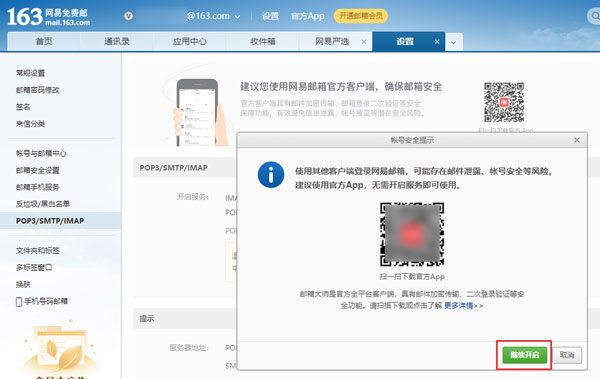Click the 服务器地址: label
The width and height of the screenshot is (600, 379).
coord(189,348)
